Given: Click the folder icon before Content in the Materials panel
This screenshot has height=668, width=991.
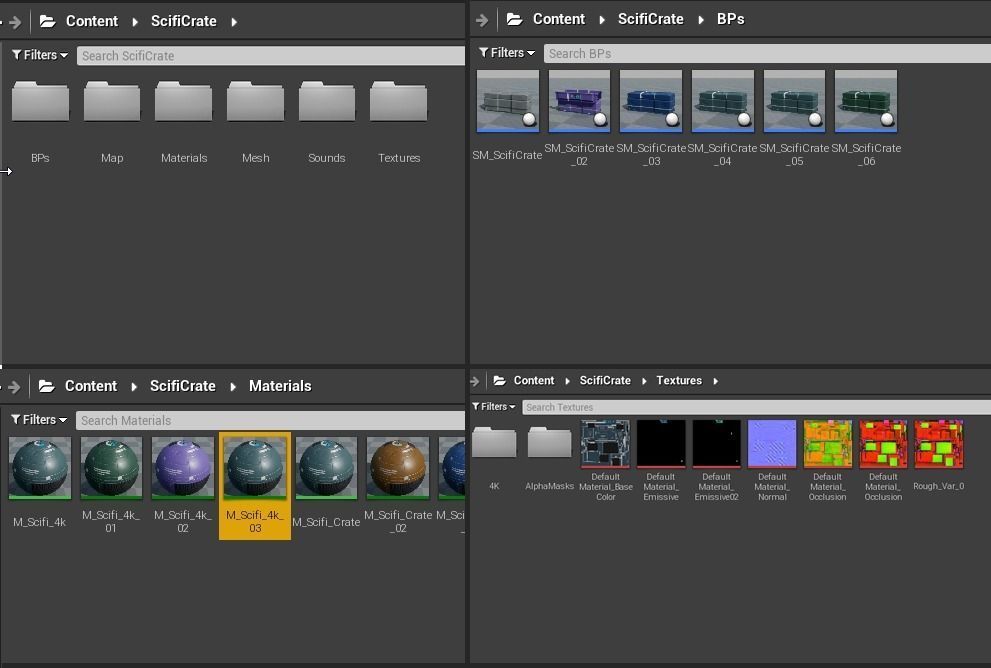Looking at the screenshot, I should click(47, 386).
